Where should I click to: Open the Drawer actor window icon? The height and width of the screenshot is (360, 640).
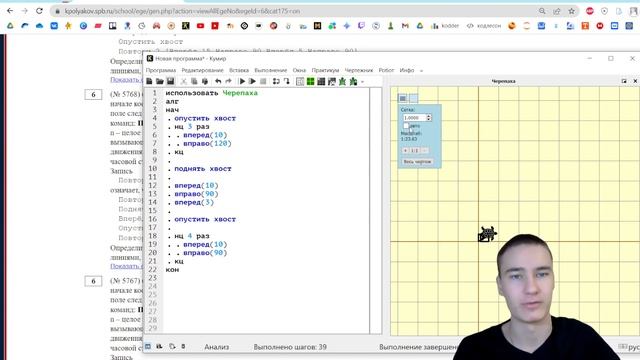332,81
